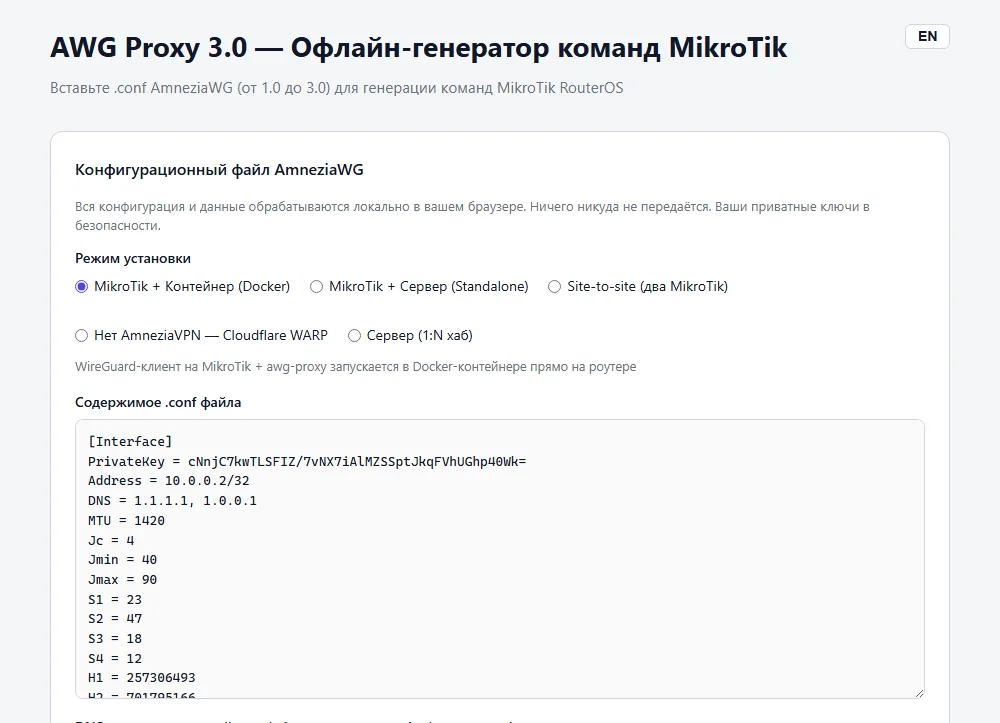Click the PrivateKey line in the config
Image resolution: width=1000 pixels, height=723 pixels.
coord(307,461)
